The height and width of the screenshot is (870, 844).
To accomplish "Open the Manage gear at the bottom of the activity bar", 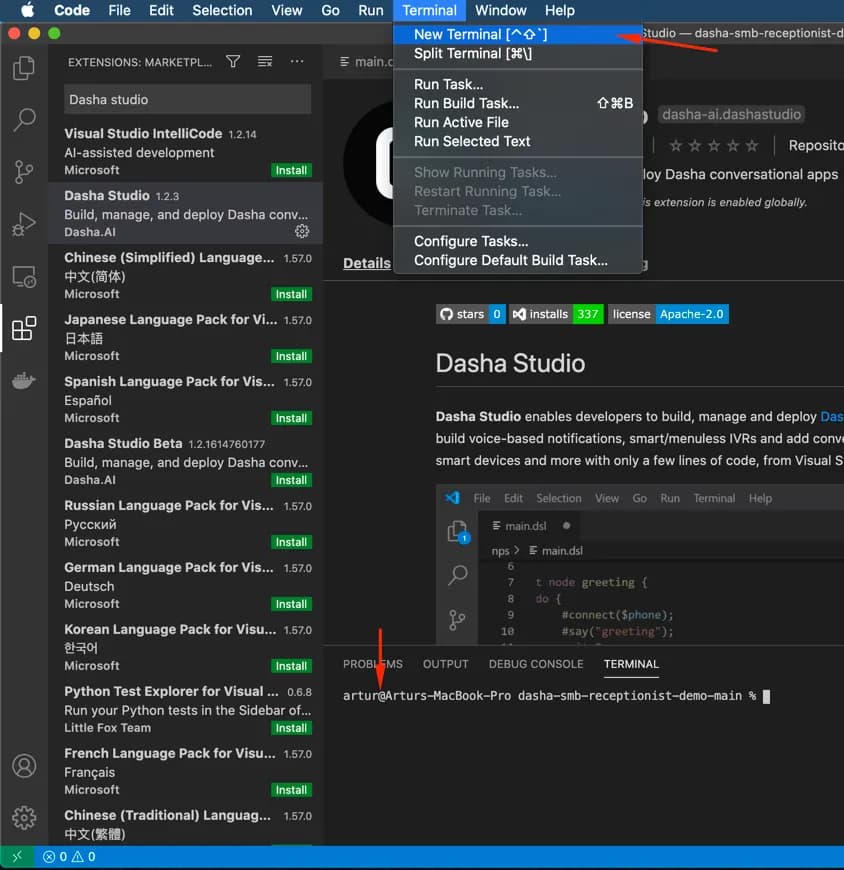I will (24, 817).
